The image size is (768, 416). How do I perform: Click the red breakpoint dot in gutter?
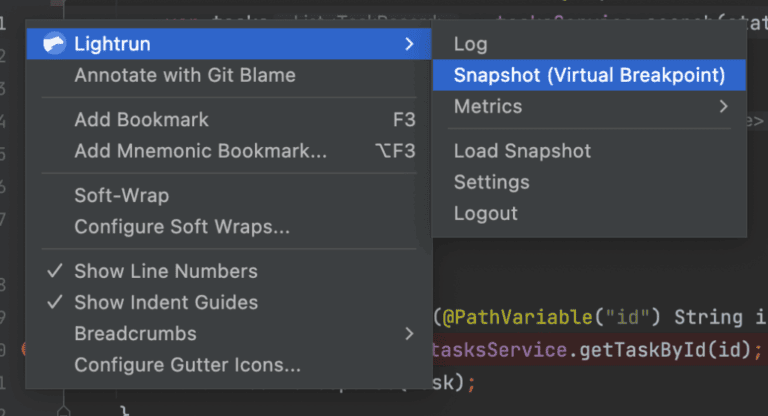click(x=23, y=349)
